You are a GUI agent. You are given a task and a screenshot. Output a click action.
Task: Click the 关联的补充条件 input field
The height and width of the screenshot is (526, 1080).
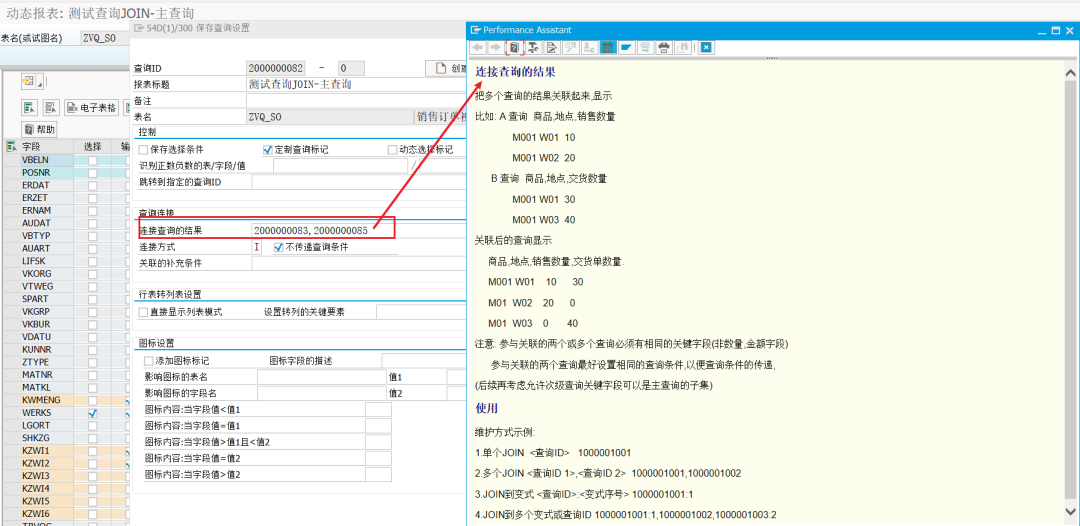click(x=360, y=264)
